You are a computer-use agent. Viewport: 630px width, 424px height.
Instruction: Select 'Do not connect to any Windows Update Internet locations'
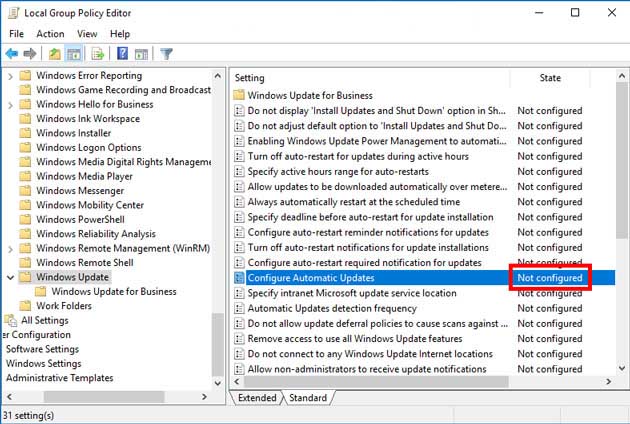[x=370, y=354]
